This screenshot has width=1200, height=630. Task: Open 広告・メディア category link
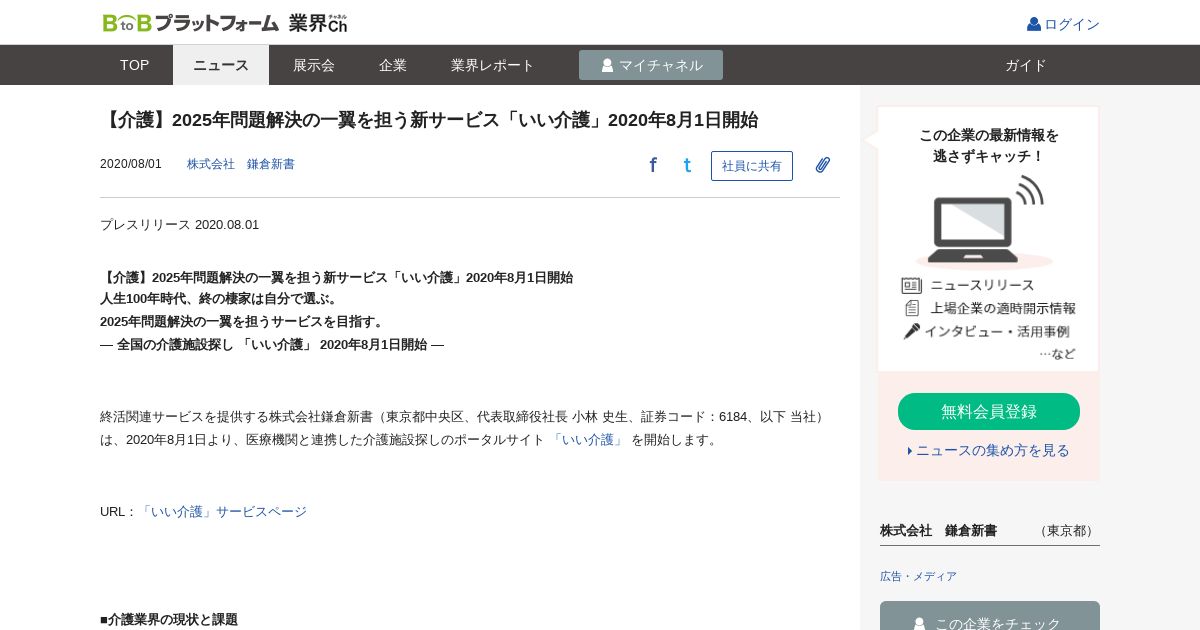pos(918,577)
